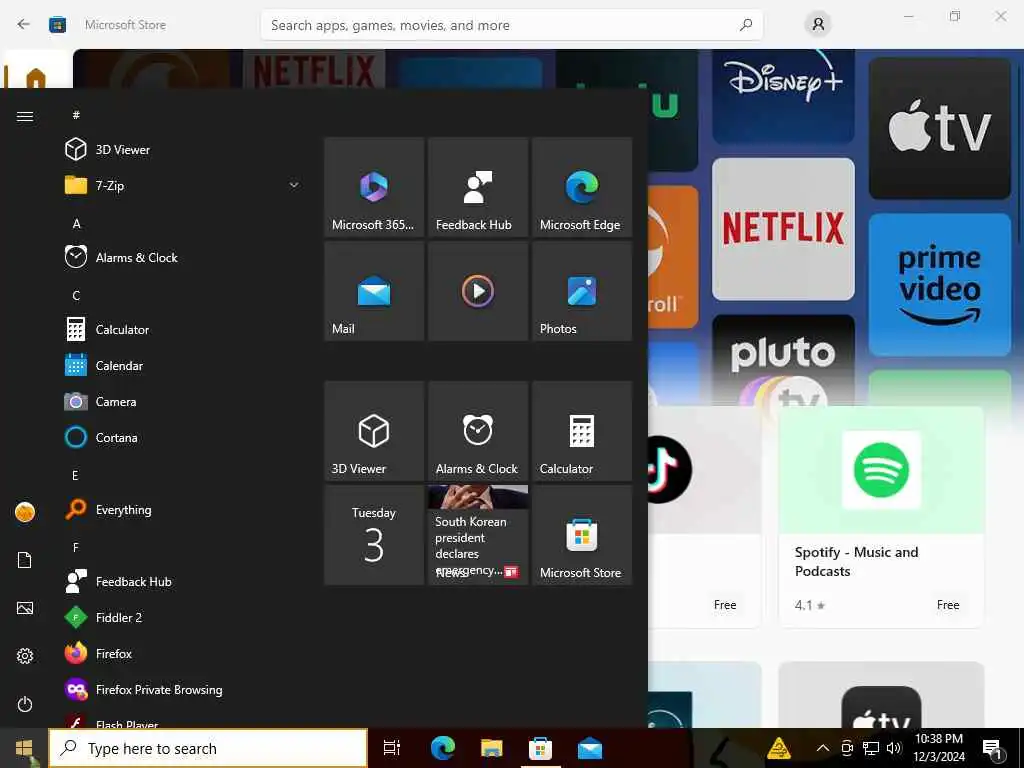
Task: Open the Photos tile
Action: click(582, 291)
